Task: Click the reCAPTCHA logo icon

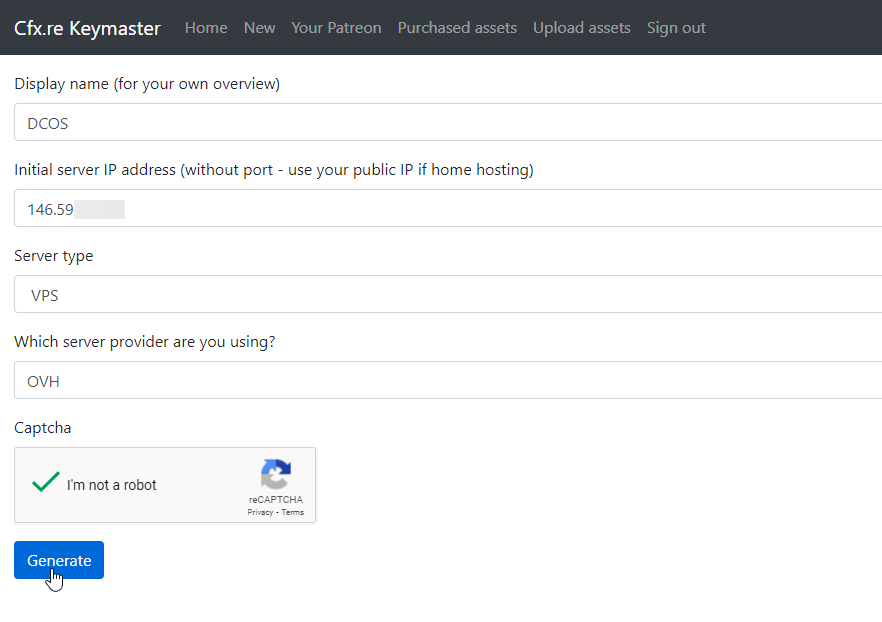Action: pos(275,475)
